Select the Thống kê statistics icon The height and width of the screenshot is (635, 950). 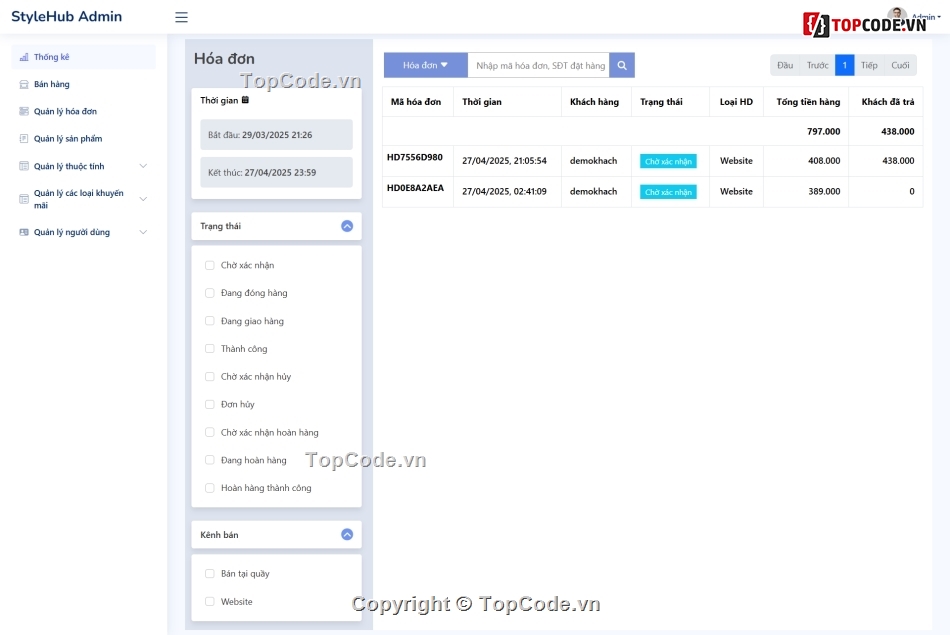[23, 57]
